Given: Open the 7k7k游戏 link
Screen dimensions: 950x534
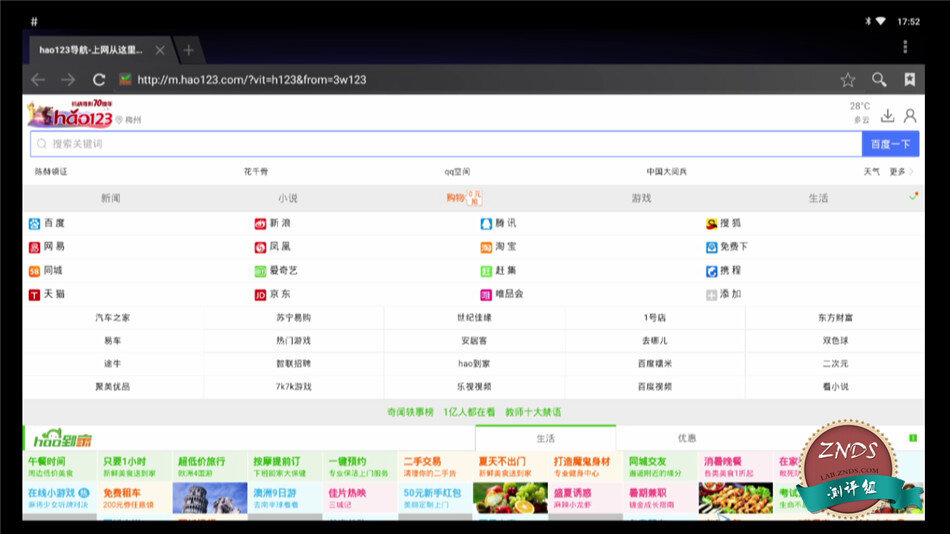Looking at the screenshot, I should pos(293,387).
